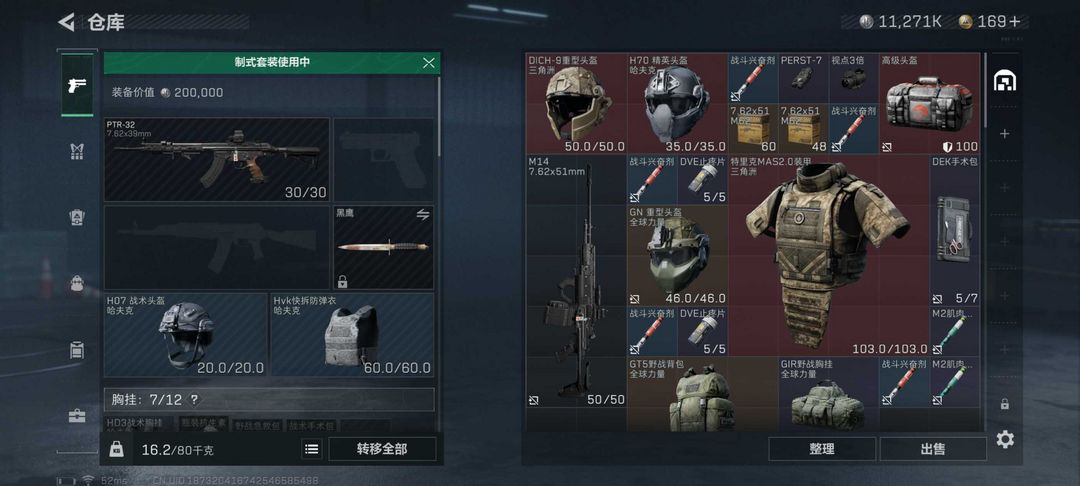Click the 出售 sell button
This screenshot has height=486, width=1080.
click(x=933, y=449)
